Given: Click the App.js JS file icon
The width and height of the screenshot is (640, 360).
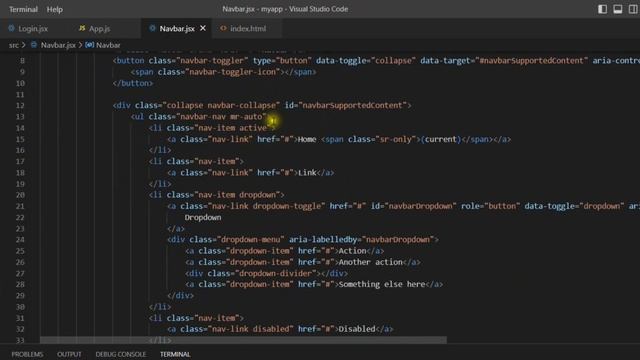Looking at the screenshot, I should point(82,28).
